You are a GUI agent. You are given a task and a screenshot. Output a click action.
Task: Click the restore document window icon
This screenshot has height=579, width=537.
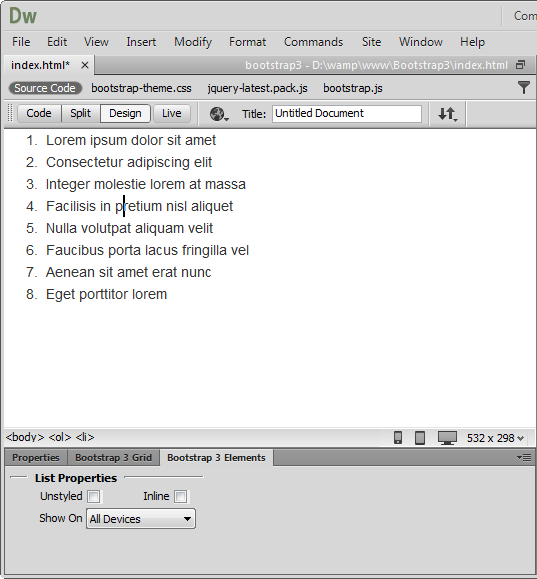(520, 65)
